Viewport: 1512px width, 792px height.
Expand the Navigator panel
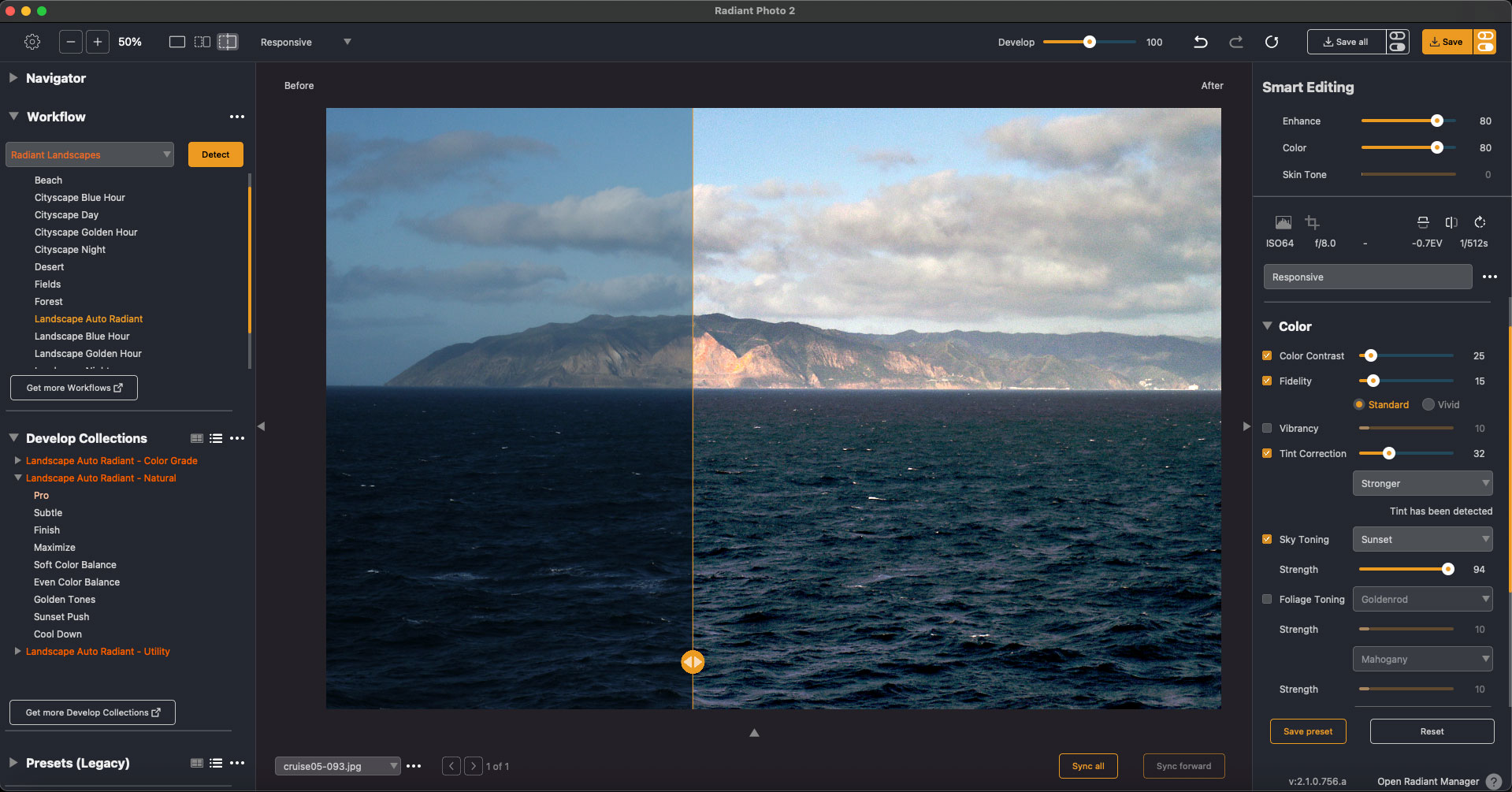(13, 78)
